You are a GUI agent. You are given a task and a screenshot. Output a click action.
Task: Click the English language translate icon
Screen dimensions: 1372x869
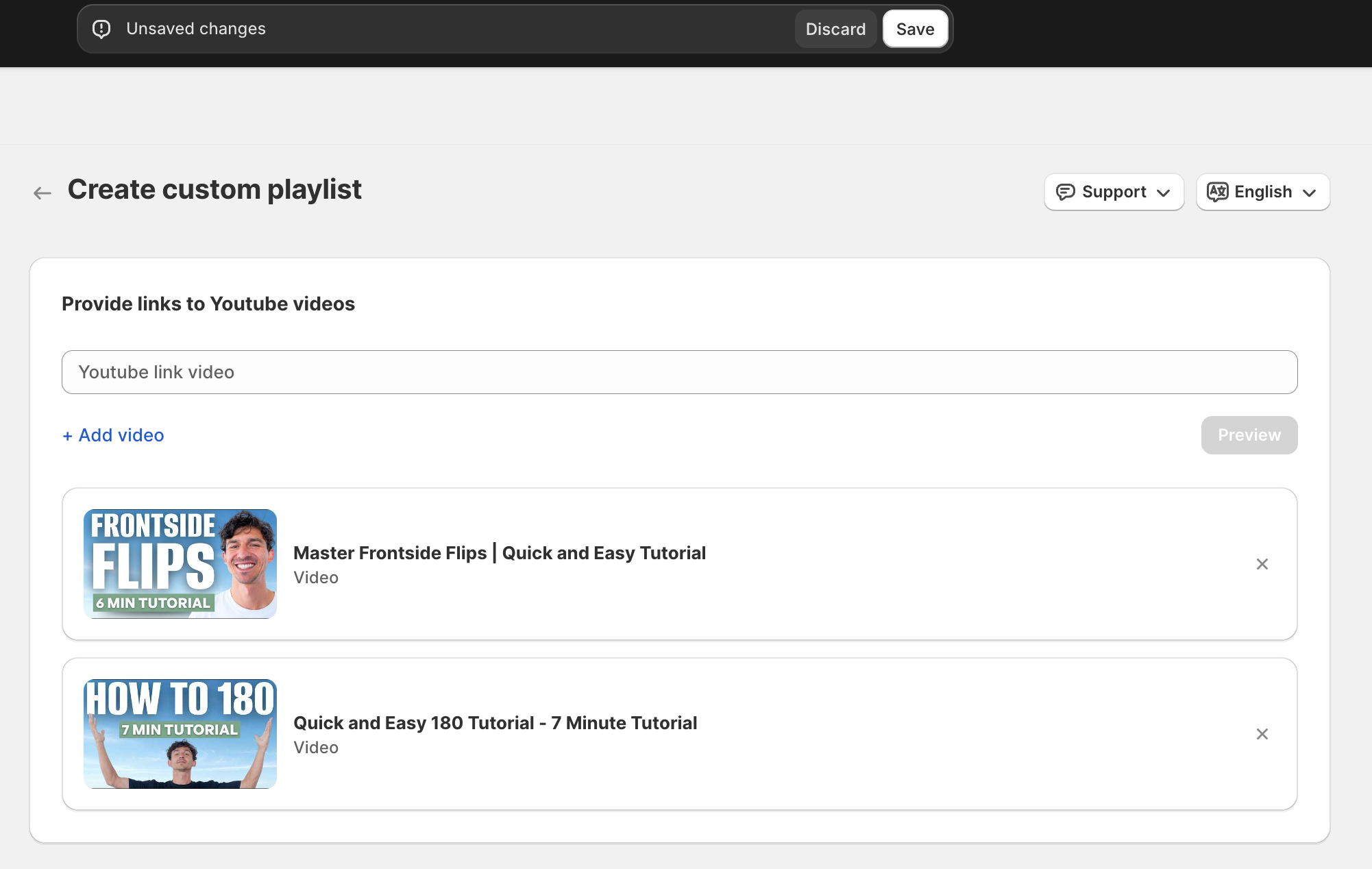pyautogui.click(x=1217, y=192)
